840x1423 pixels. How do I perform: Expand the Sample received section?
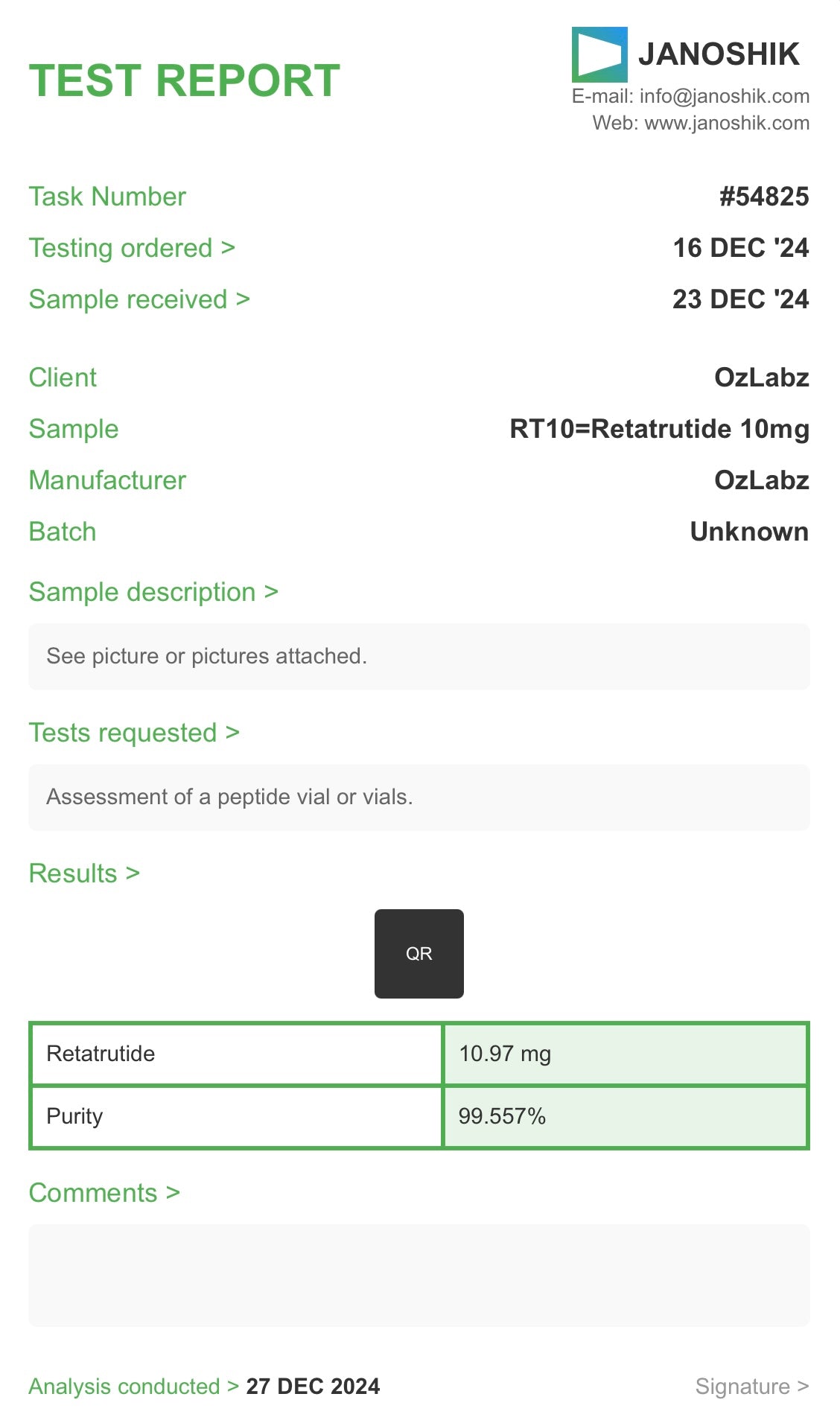coord(139,299)
